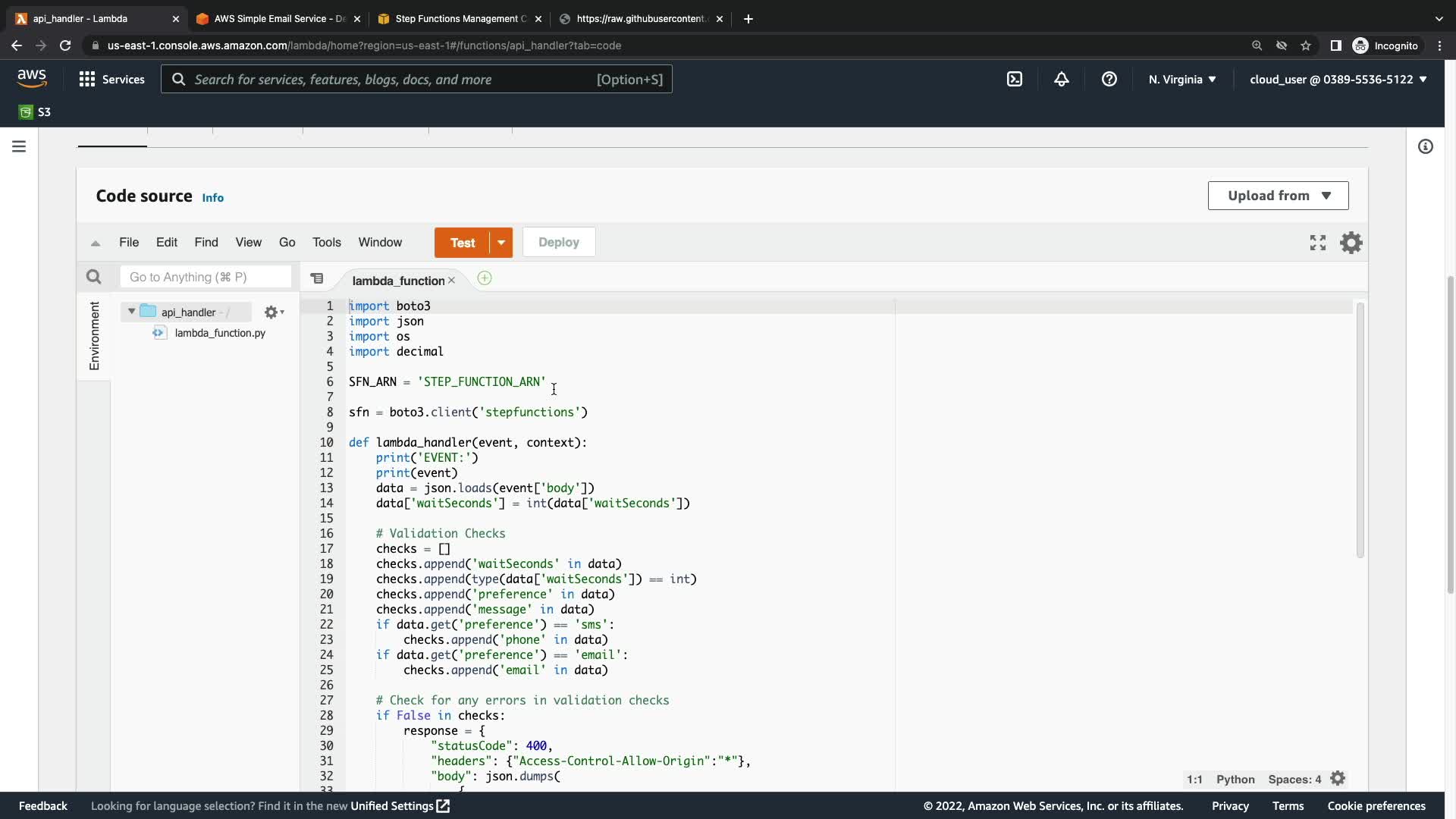The width and height of the screenshot is (1456, 819).
Task: Click the search magnifier in the Environment sidebar
Action: [93, 277]
